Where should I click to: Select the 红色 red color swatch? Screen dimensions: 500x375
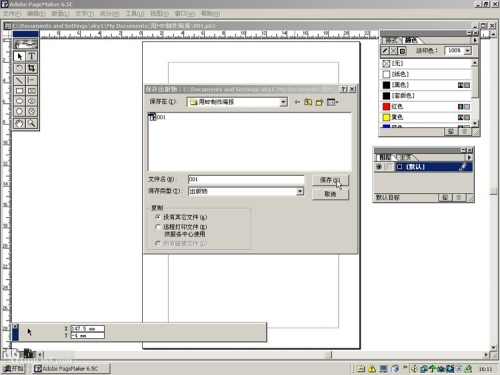[426, 106]
